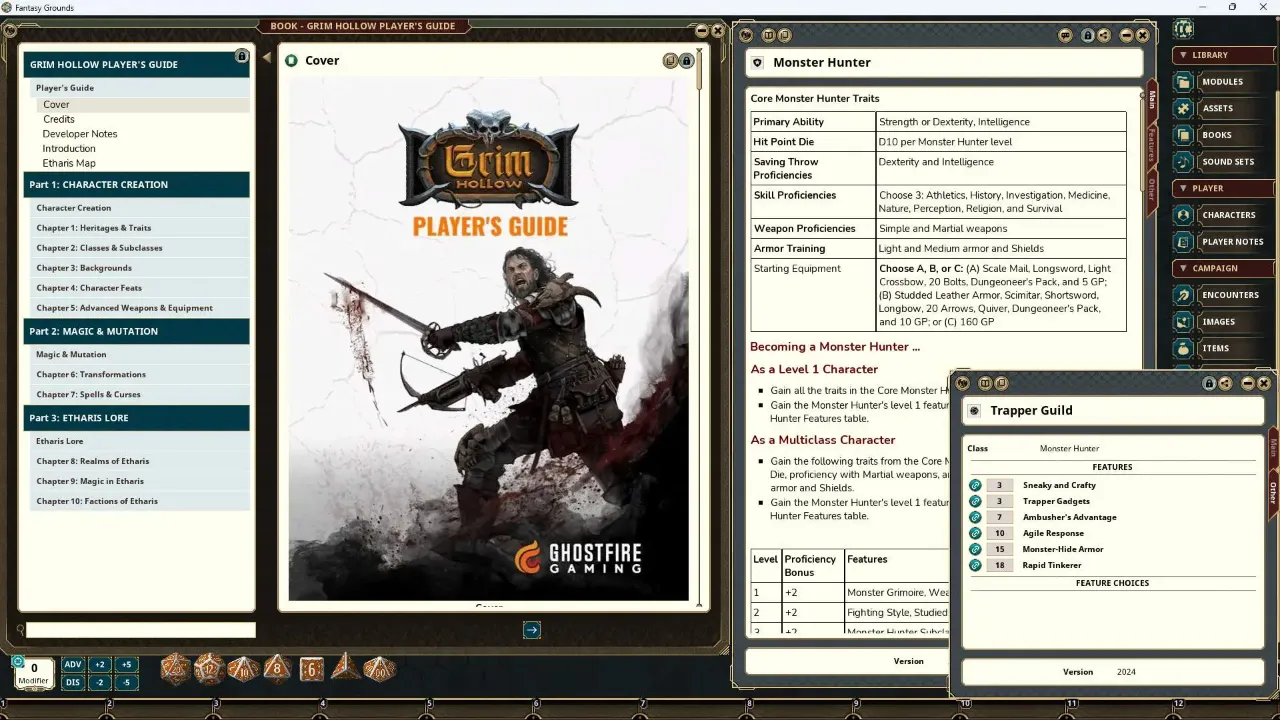This screenshot has height=720, width=1280.
Task: Open the Images sidebar icon
Action: click(1184, 322)
